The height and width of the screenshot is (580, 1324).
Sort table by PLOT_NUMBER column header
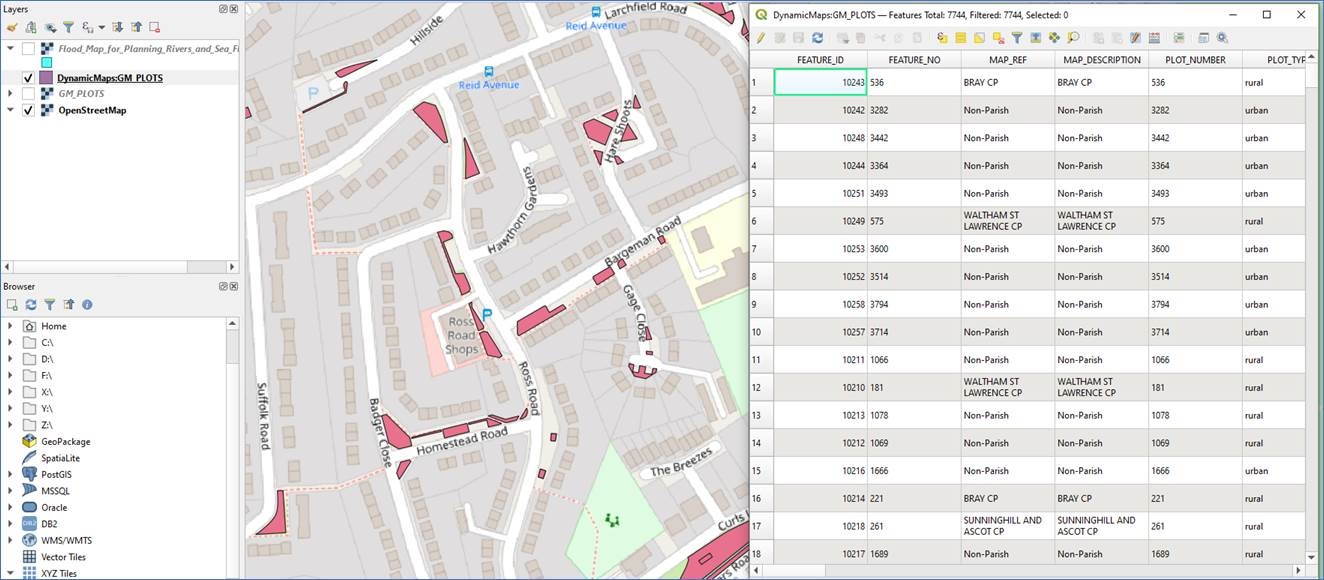tap(1195, 60)
